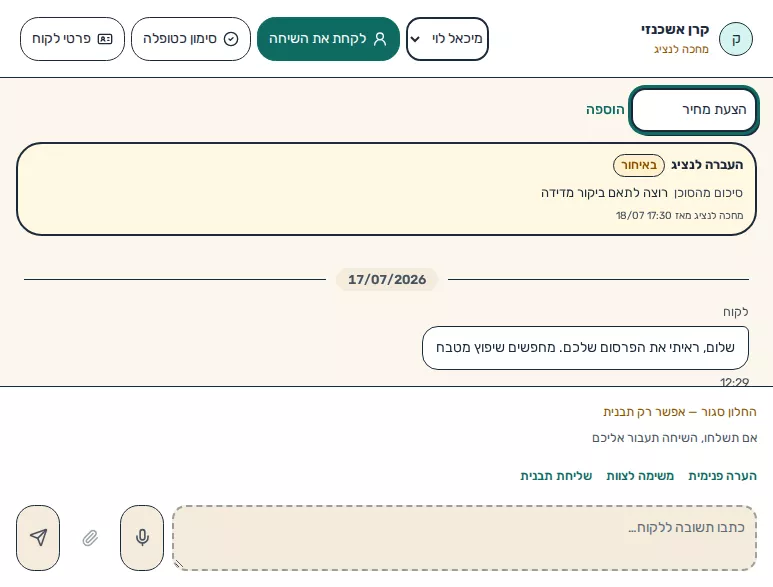Click the 17/07/2026 date separator label
773x587 pixels.
point(387,279)
